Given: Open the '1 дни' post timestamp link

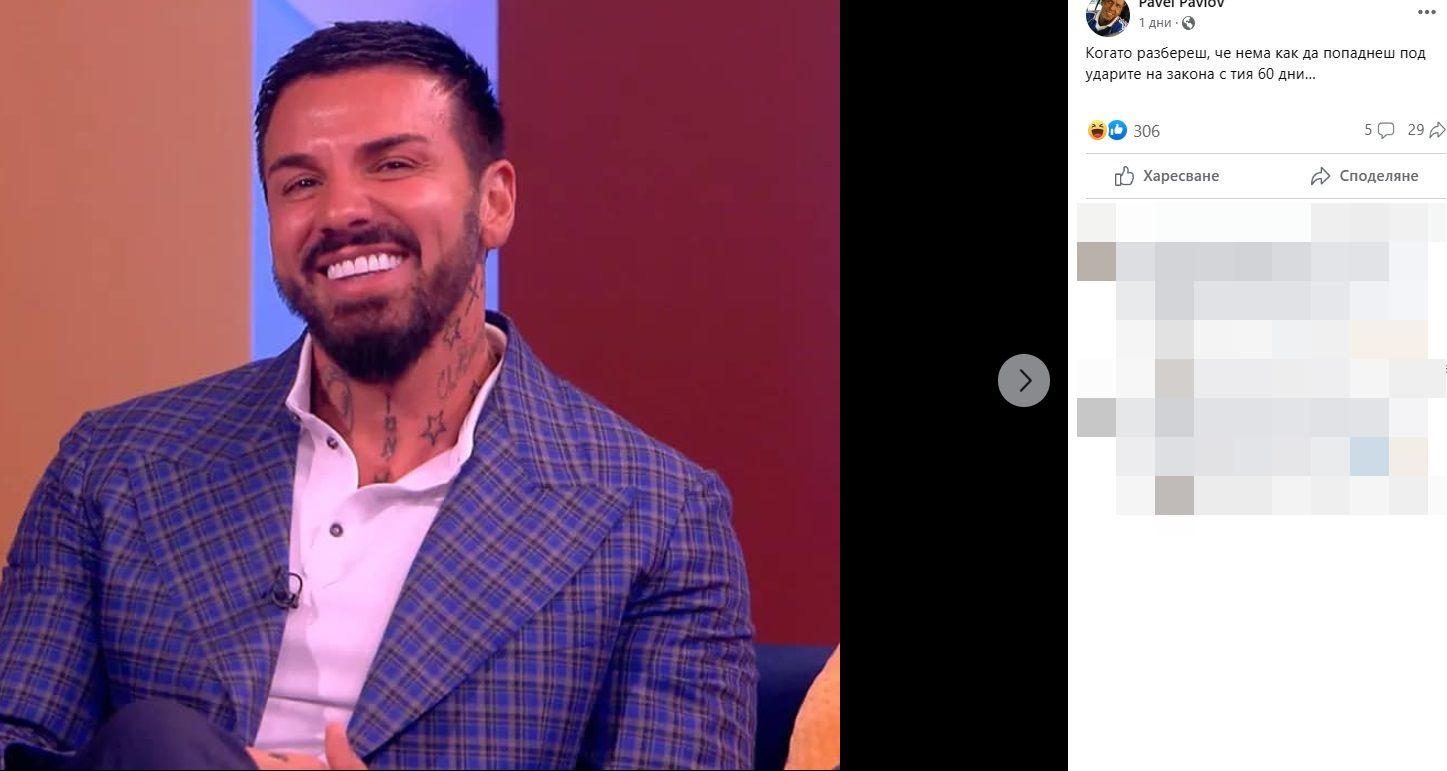Looking at the screenshot, I should click(1157, 24).
